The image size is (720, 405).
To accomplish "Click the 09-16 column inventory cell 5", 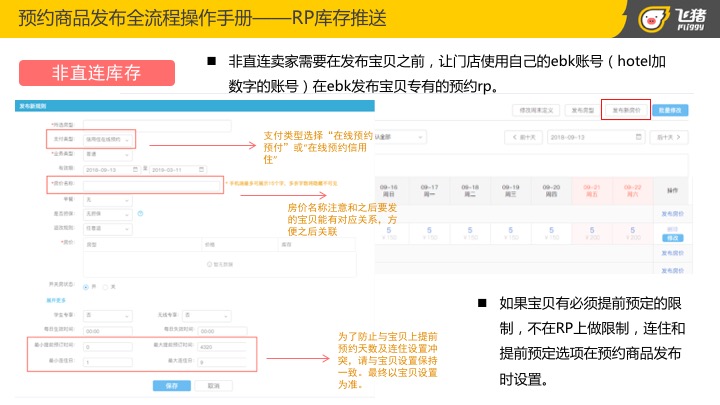I will click(388, 233).
